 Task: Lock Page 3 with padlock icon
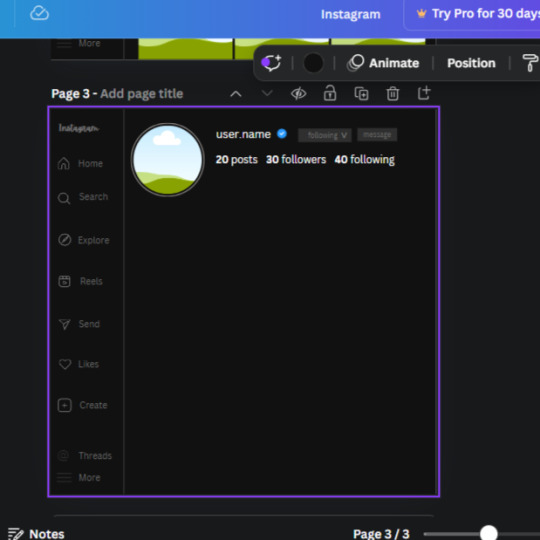point(330,93)
